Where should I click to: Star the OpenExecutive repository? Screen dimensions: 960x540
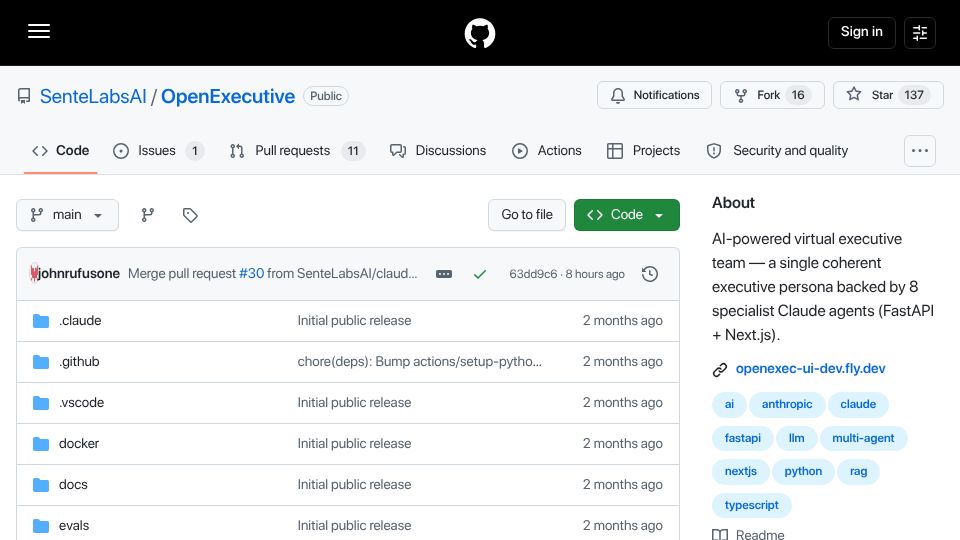888,95
